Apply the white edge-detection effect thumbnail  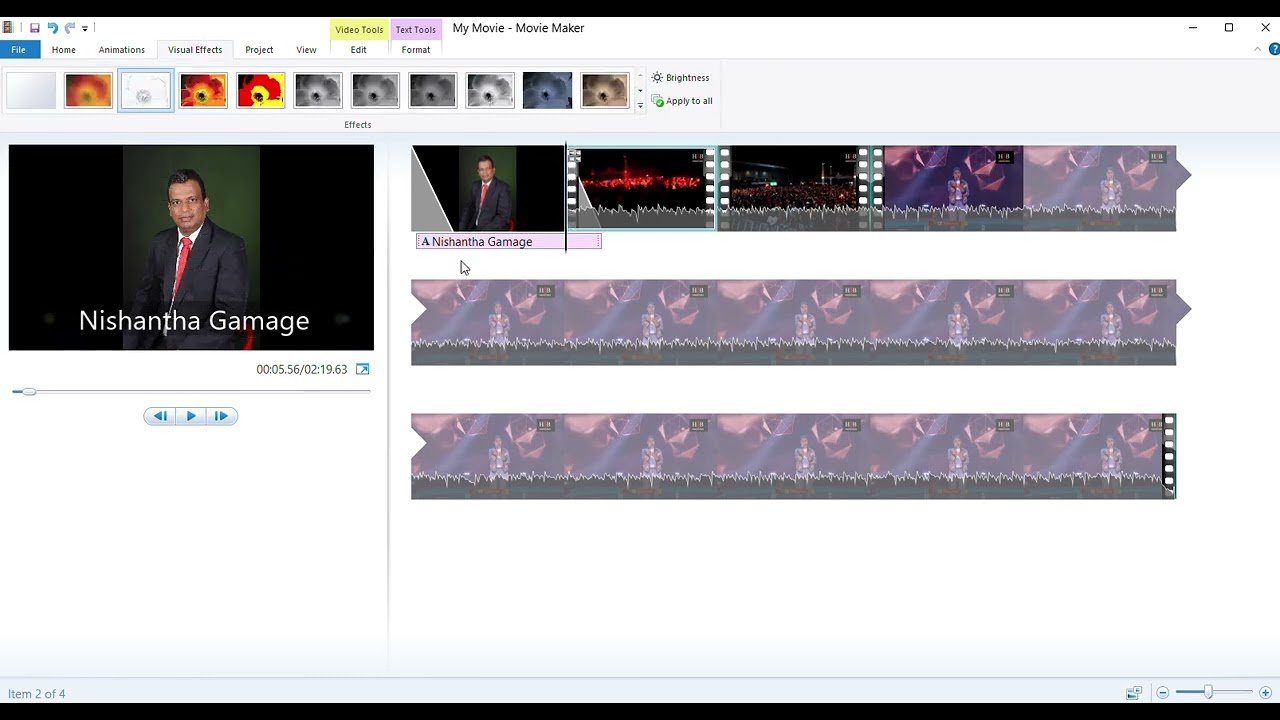[146, 90]
